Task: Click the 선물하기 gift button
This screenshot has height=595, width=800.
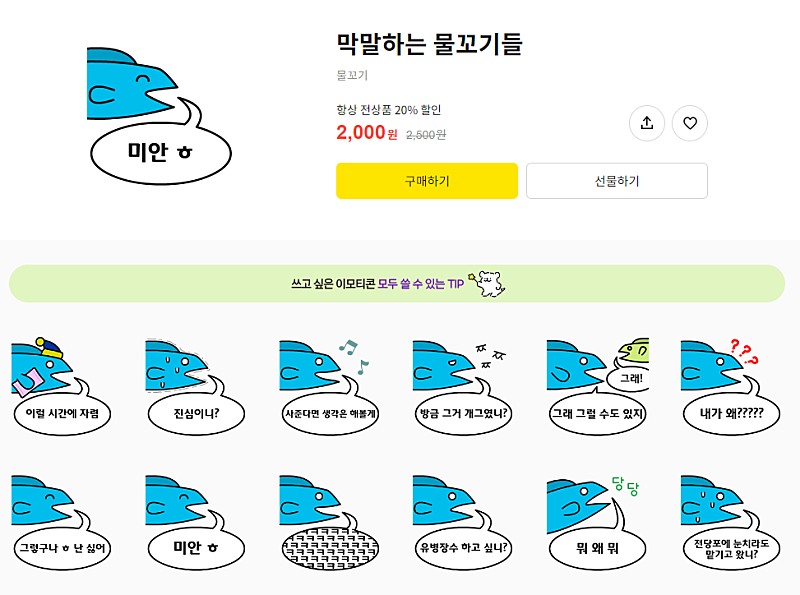Action: pyautogui.click(x=617, y=181)
